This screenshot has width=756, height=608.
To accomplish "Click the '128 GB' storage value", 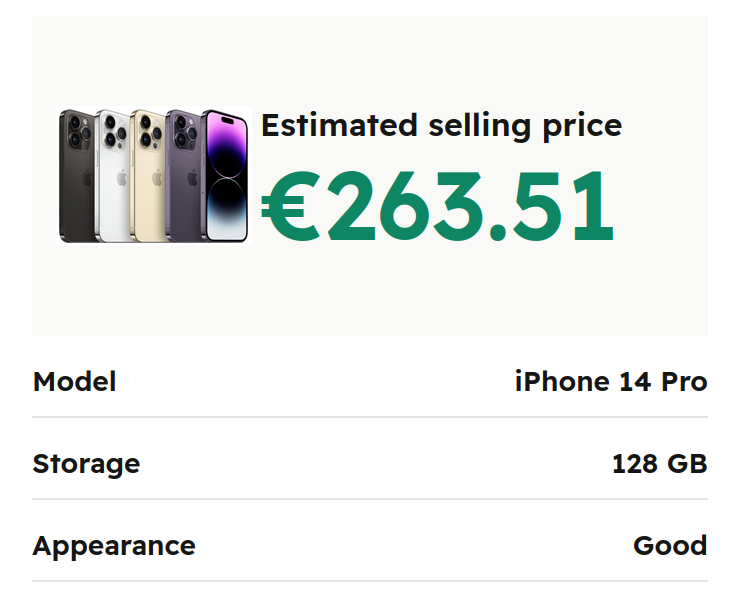I will [659, 464].
